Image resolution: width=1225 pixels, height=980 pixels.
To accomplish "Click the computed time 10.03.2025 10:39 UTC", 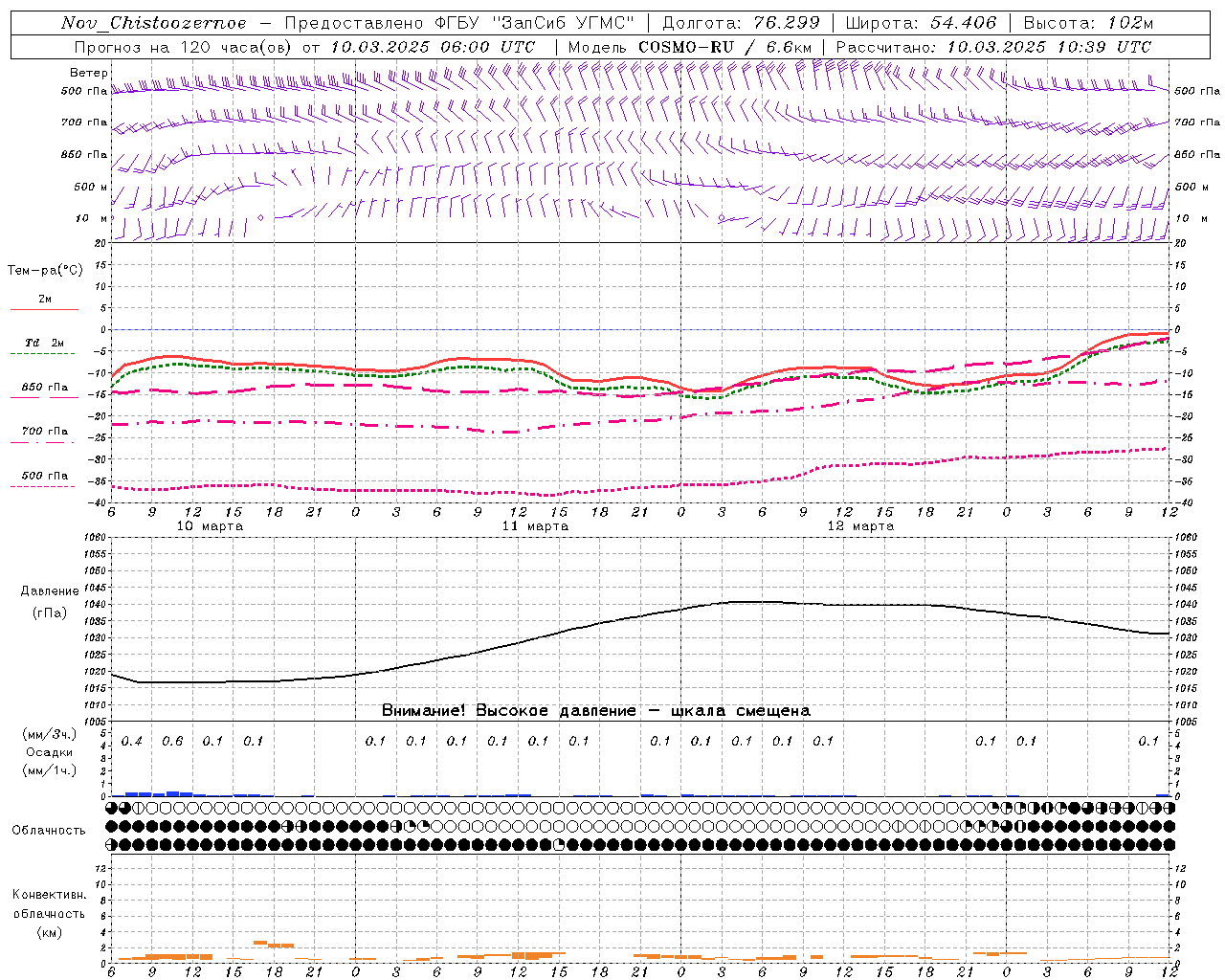I will [x=1049, y=47].
